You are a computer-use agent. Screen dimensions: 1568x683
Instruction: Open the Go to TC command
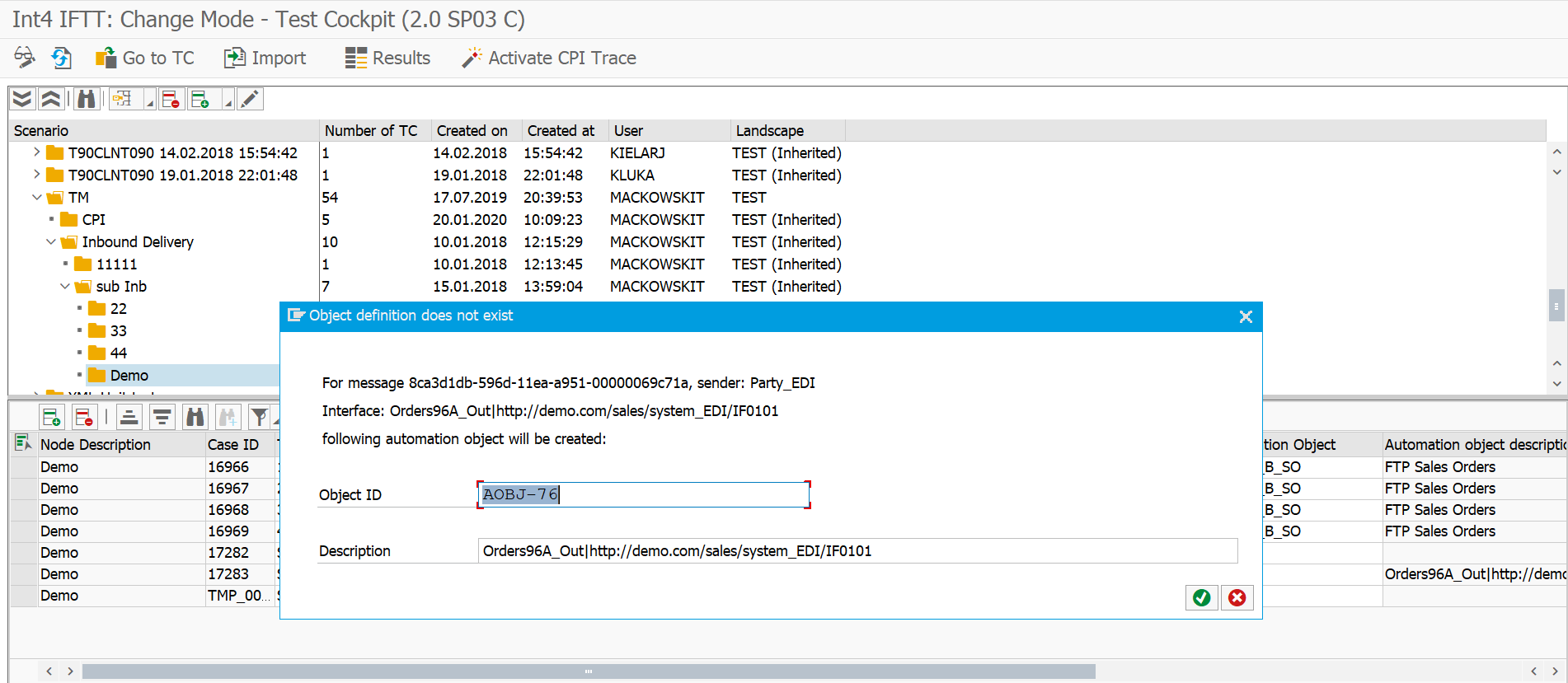click(145, 58)
